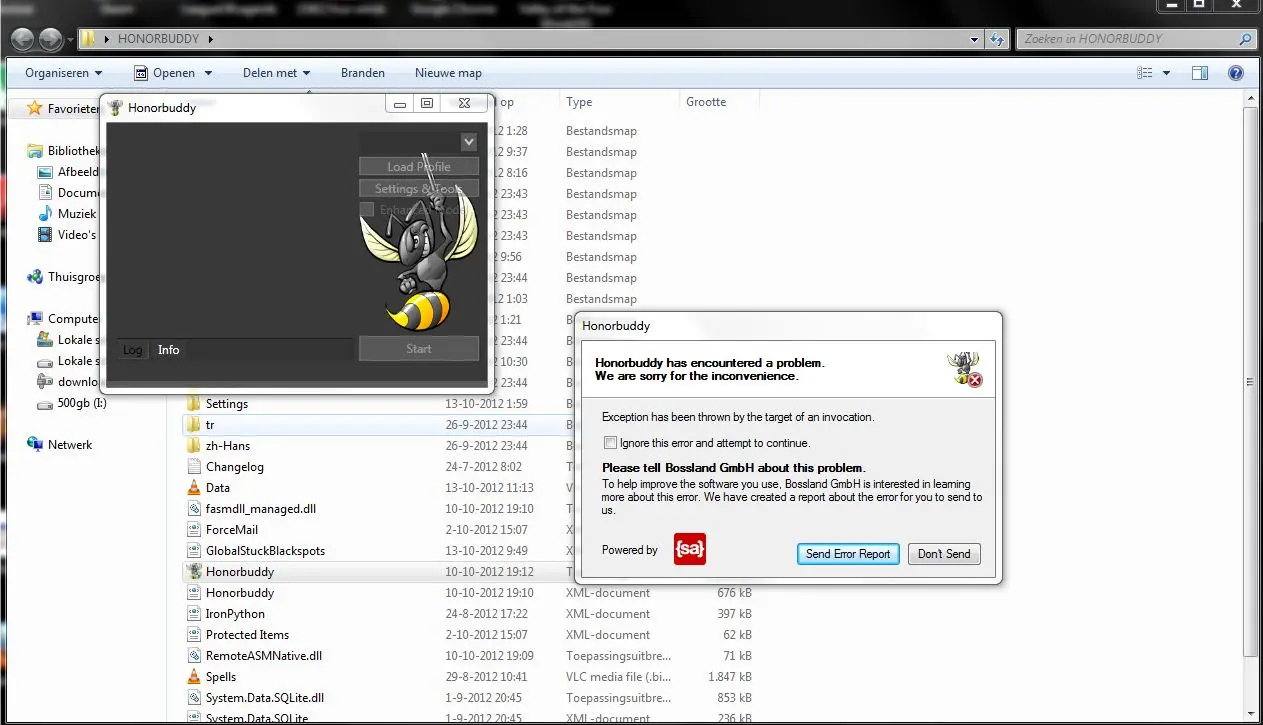Click the Nieuwe map toolbar button
Screen dimensions: 1263x725
(x=448, y=73)
